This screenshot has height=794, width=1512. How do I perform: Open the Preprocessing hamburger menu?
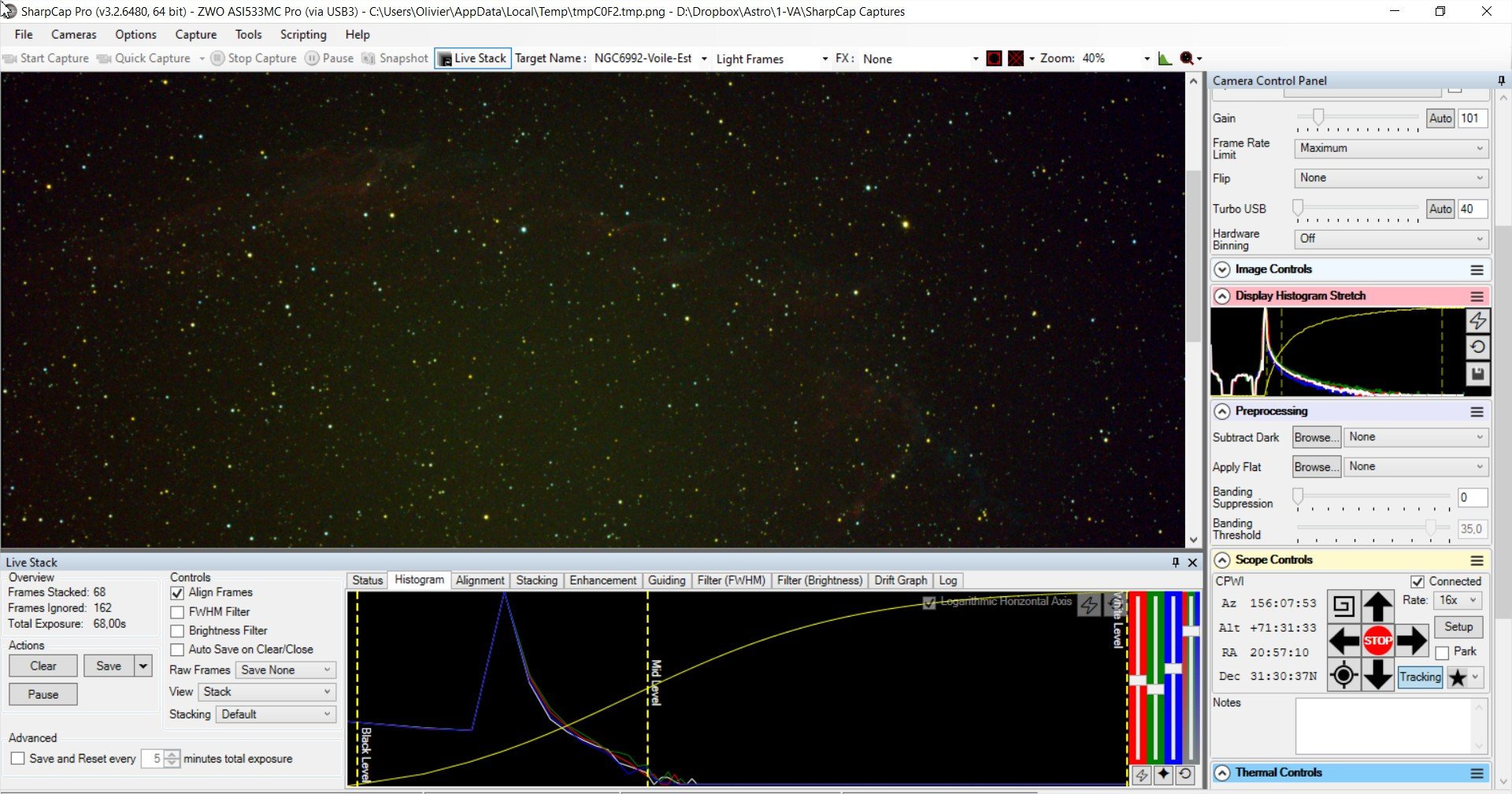tap(1477, 411)
